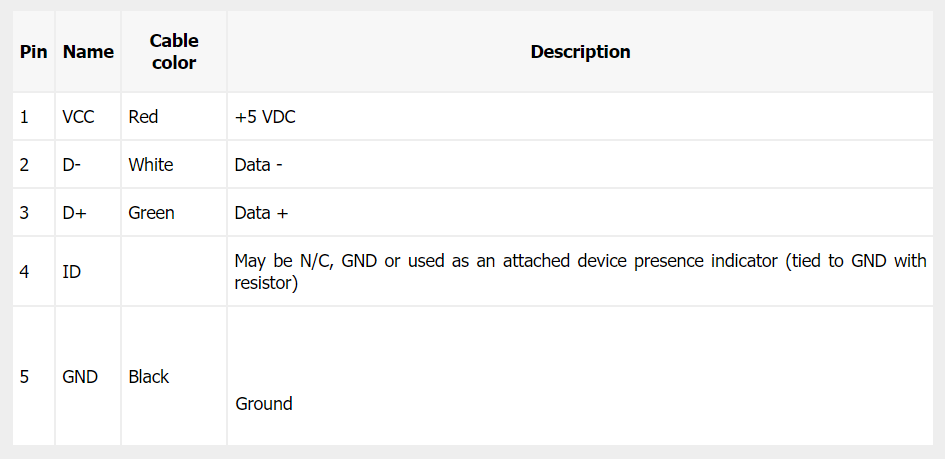945x459 pixels.
Task: Select the Data - description cell
Action: coord(258,165)
